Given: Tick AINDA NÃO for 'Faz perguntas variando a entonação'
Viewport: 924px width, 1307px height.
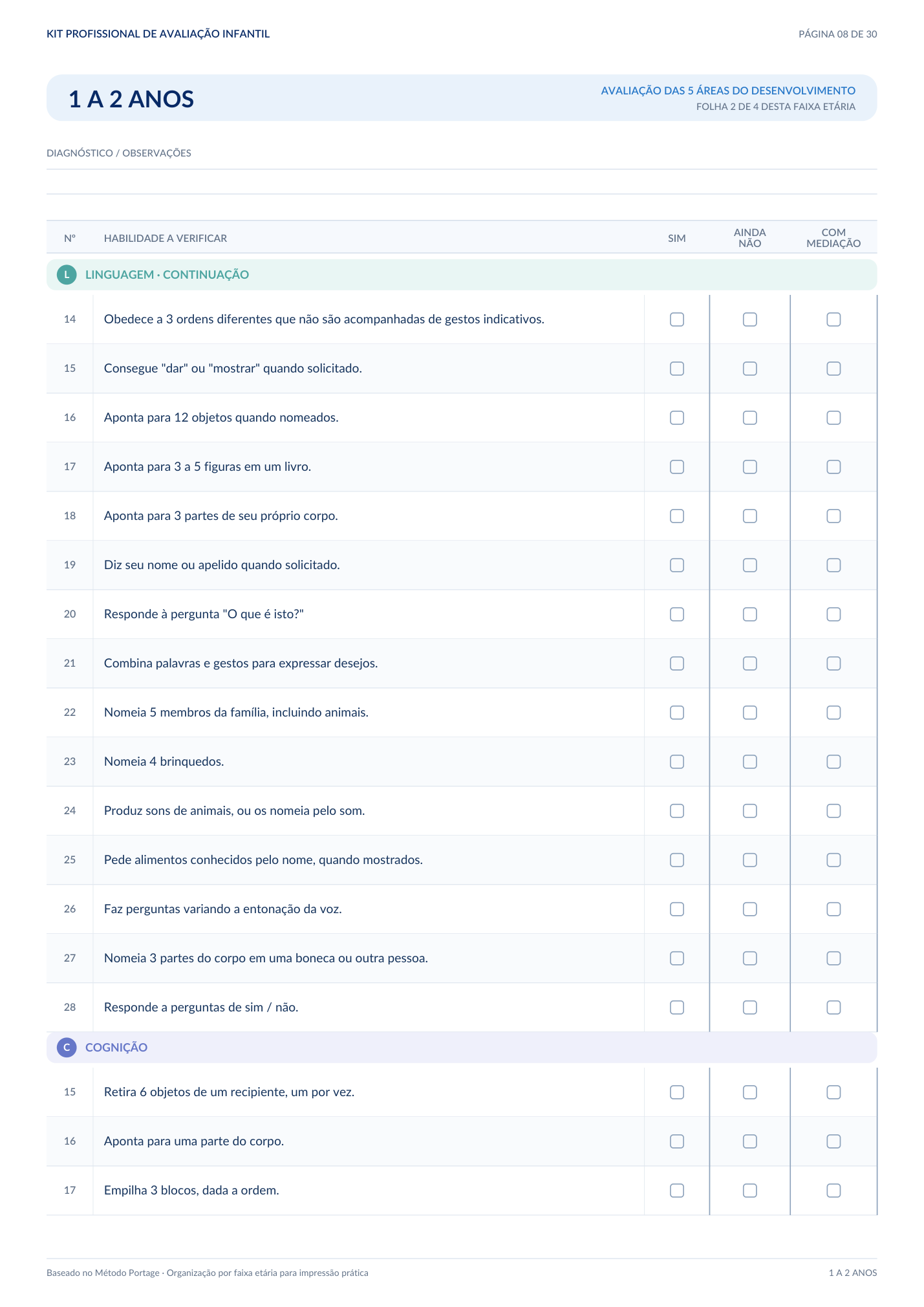Looking at the screenshot, I should [x=750, y=909].
